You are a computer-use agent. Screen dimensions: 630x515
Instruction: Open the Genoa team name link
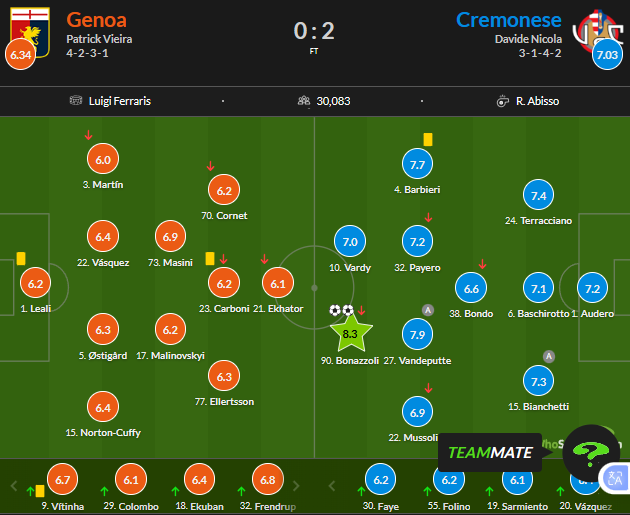pyautogui.click(x=96, y=20)
